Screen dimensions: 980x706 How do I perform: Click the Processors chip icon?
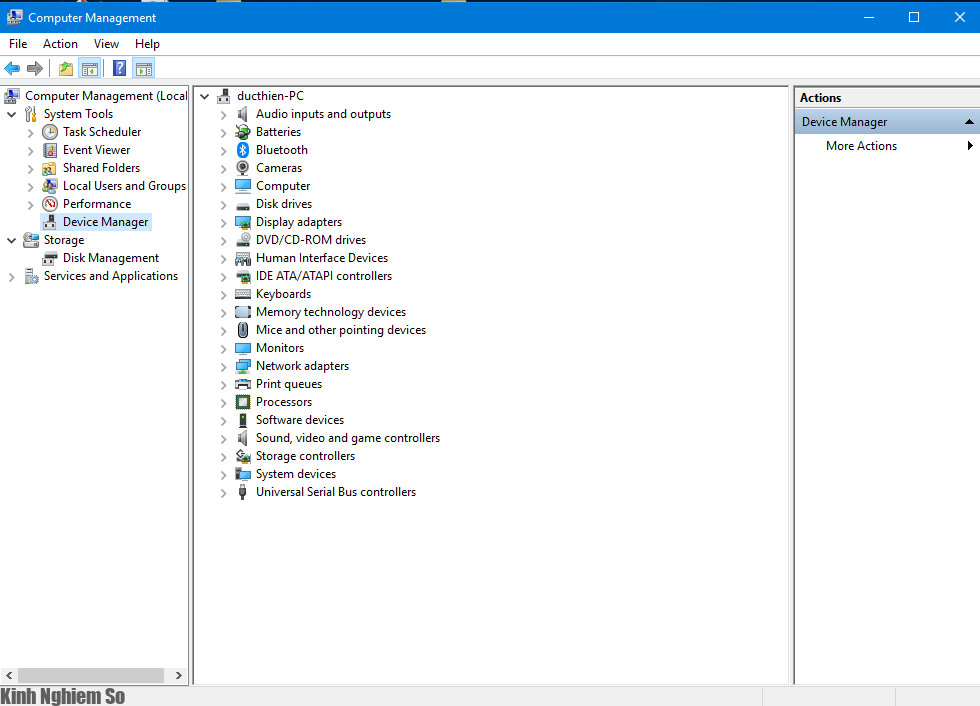pyautogui.click(x=243, y=402)
